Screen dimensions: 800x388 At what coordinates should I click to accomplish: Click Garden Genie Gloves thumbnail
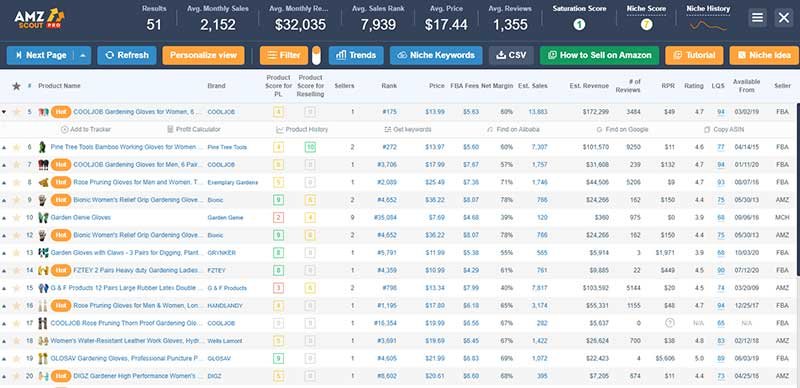(x=43, y=217)
